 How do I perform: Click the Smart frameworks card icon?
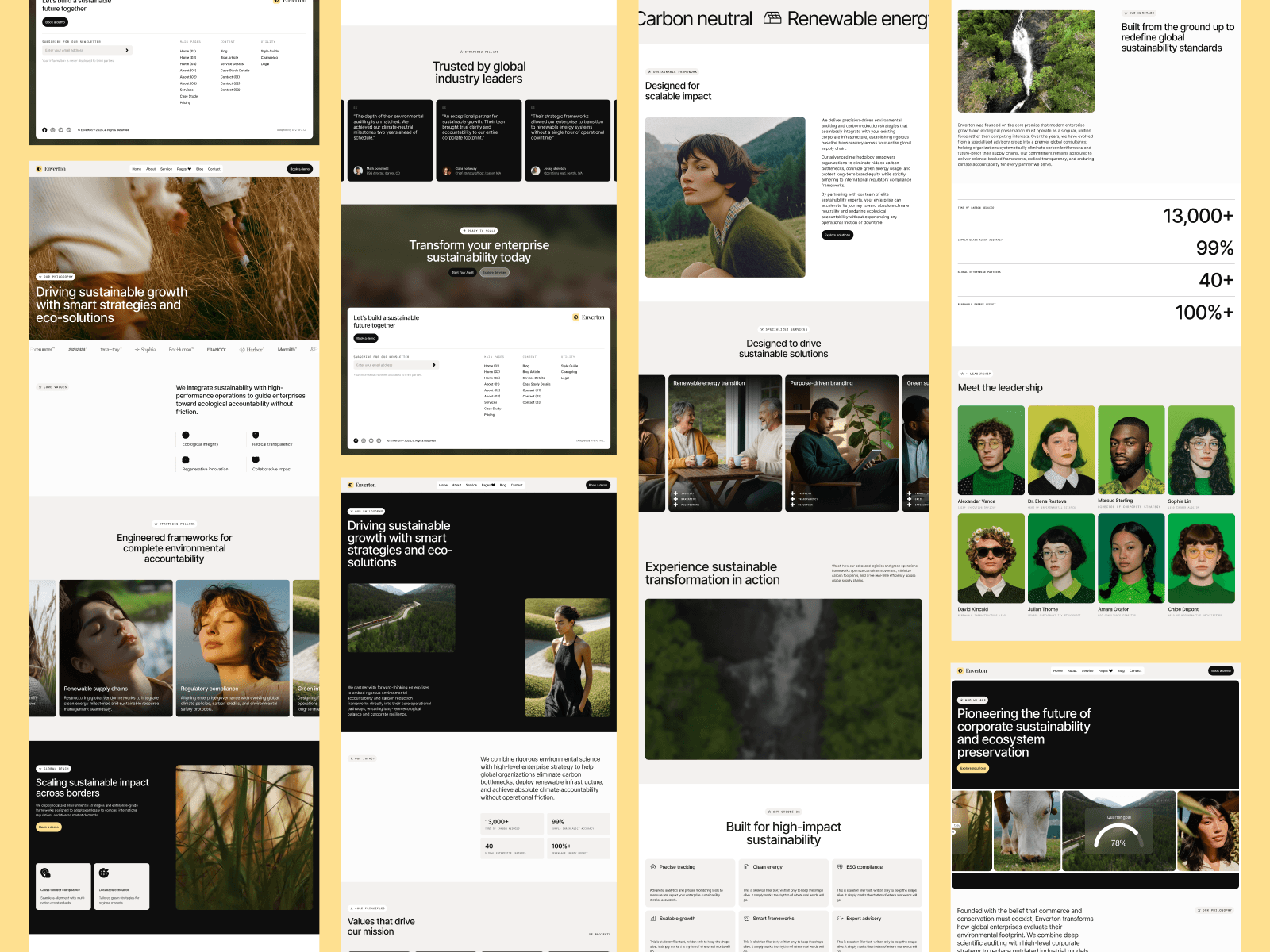[747, 919]
